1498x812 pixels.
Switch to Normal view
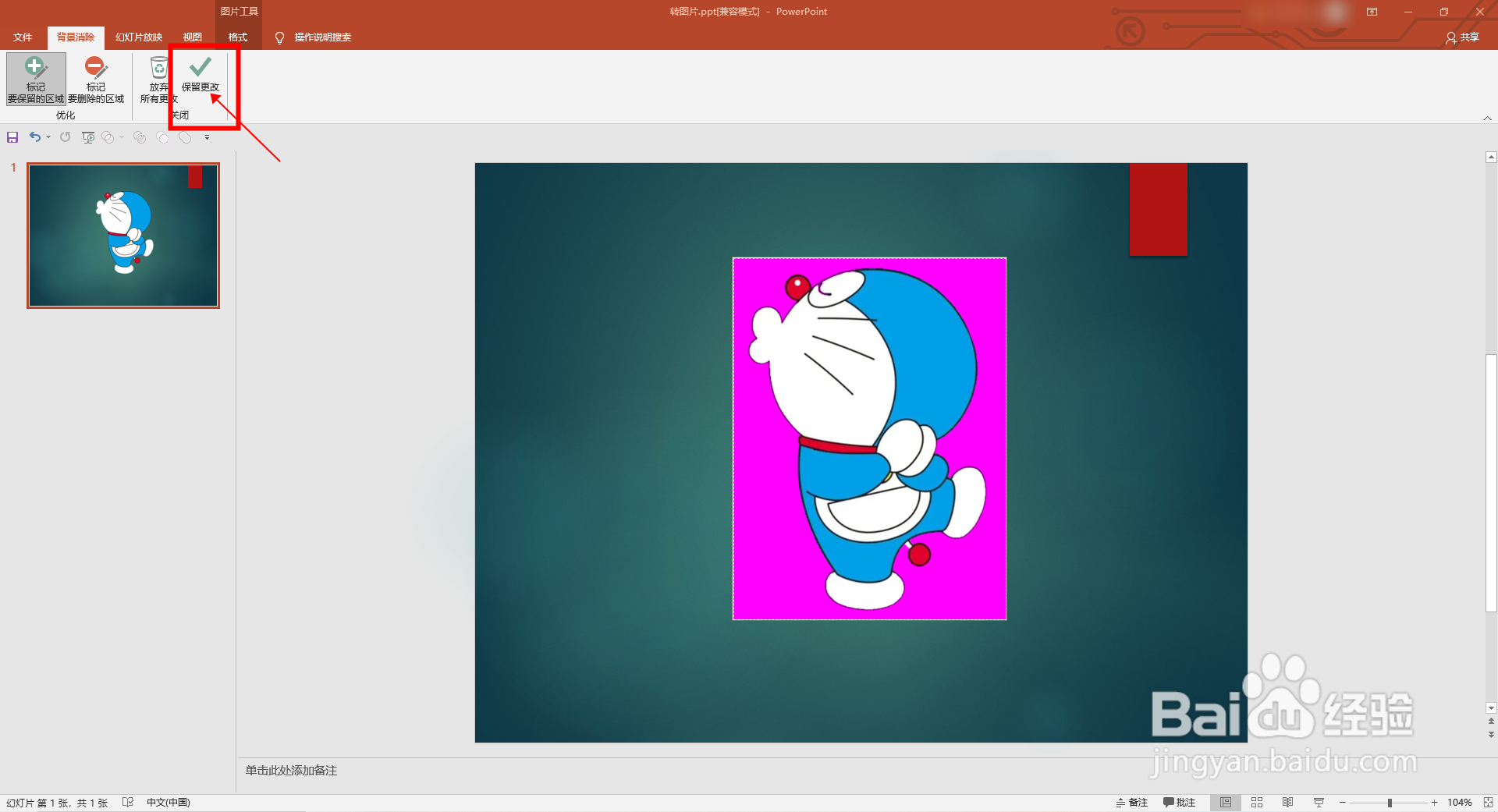[x=1226, y=803]
